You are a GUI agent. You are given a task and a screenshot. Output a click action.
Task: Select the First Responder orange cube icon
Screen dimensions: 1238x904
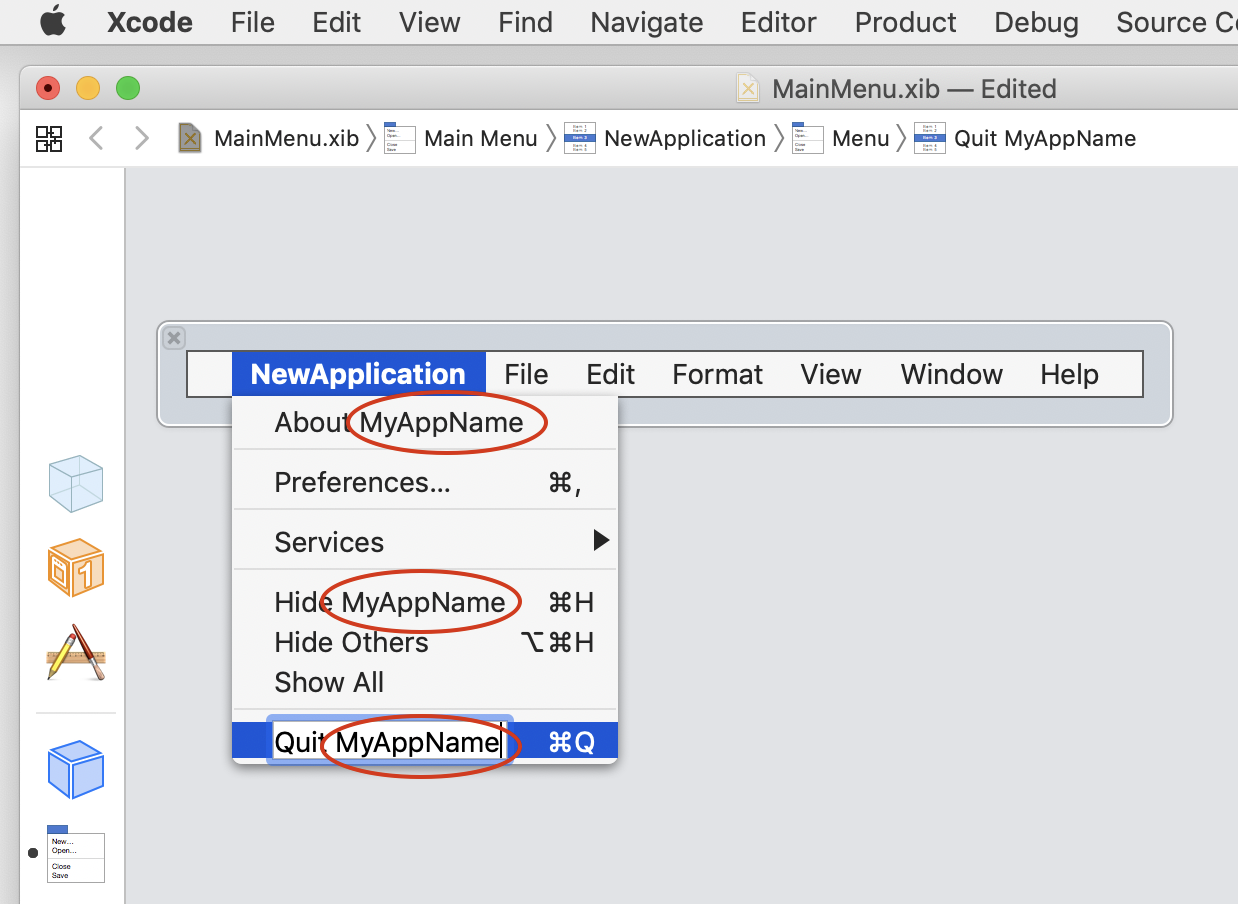coord(76,568)
